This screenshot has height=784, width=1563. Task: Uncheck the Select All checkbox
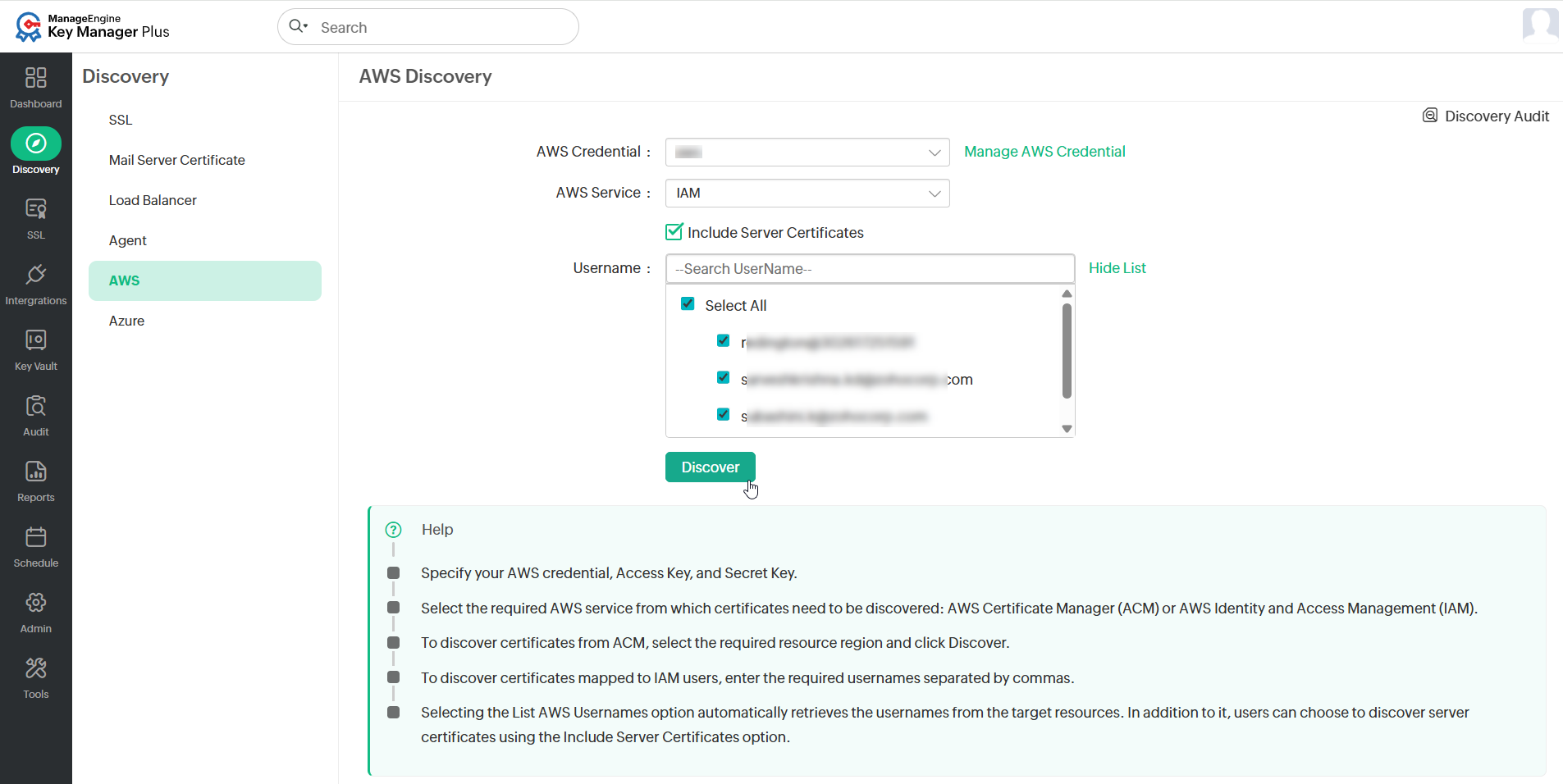688,304
